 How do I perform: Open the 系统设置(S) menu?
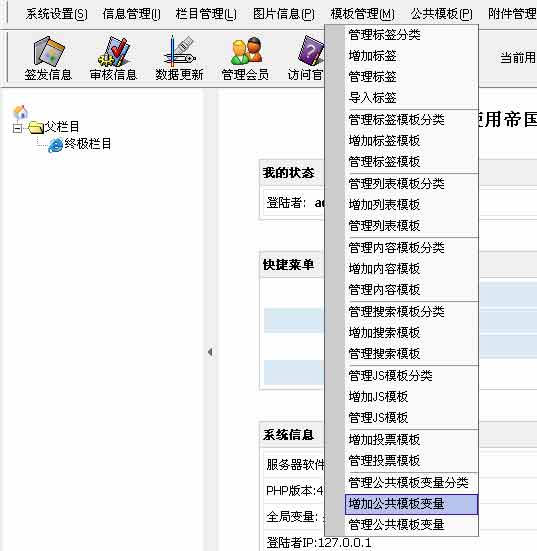click(57, 14)
